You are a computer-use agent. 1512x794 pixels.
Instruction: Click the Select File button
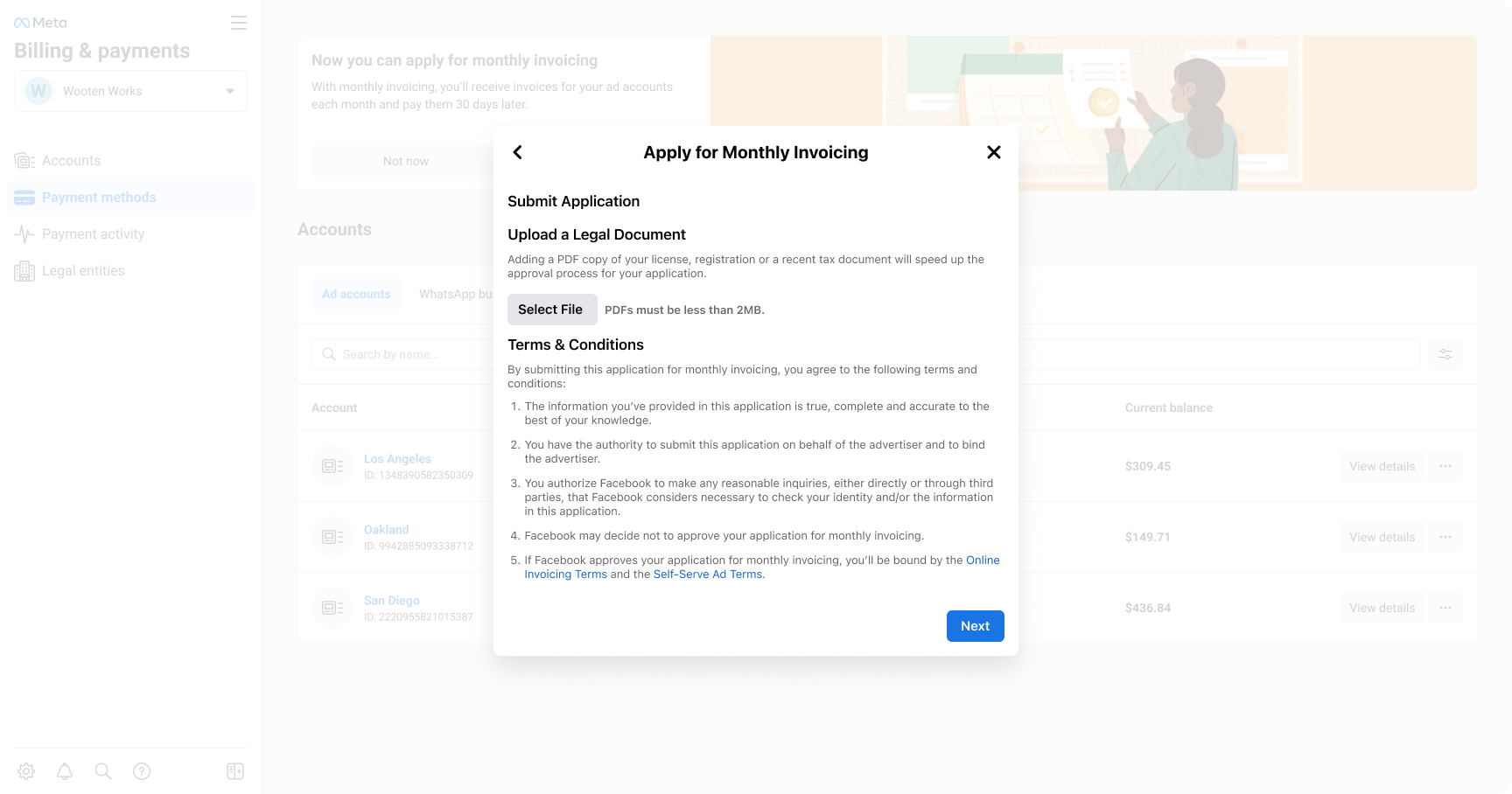point(552,310)
